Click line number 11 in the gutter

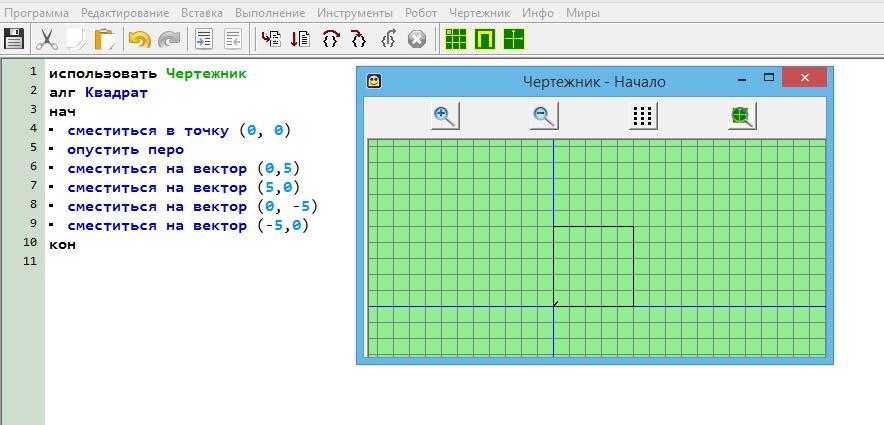pos(29,261)
